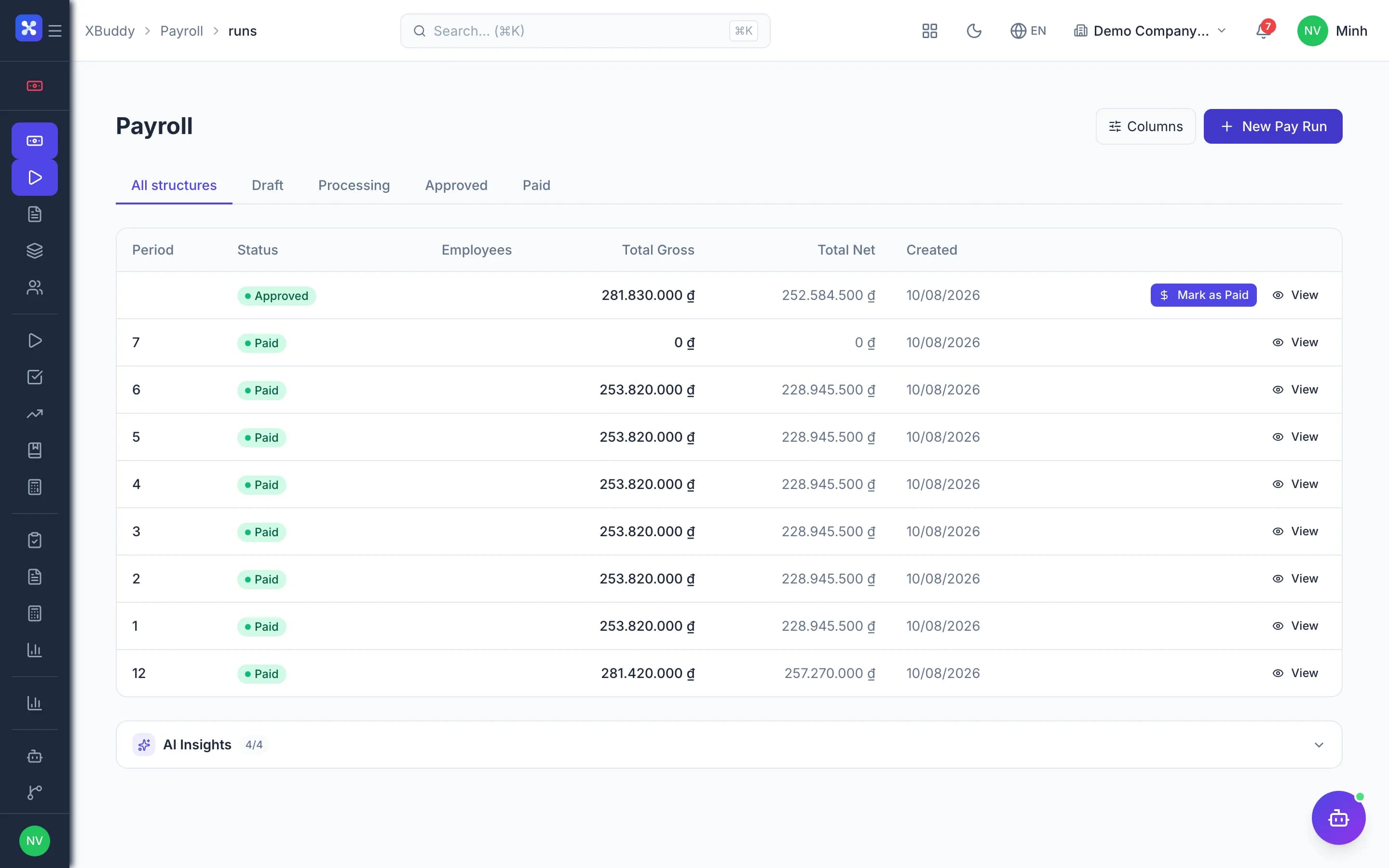Go to XBuddy breadcrumb
Screen dimensions: 1389x868
110,31
